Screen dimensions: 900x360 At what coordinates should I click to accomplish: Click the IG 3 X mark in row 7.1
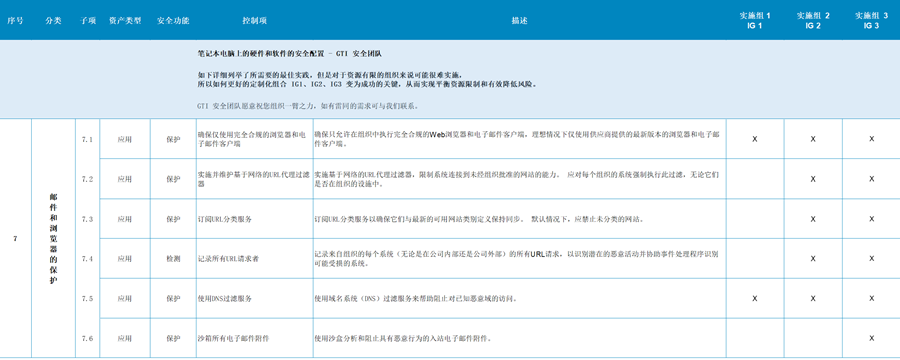(x=871, y=139)
